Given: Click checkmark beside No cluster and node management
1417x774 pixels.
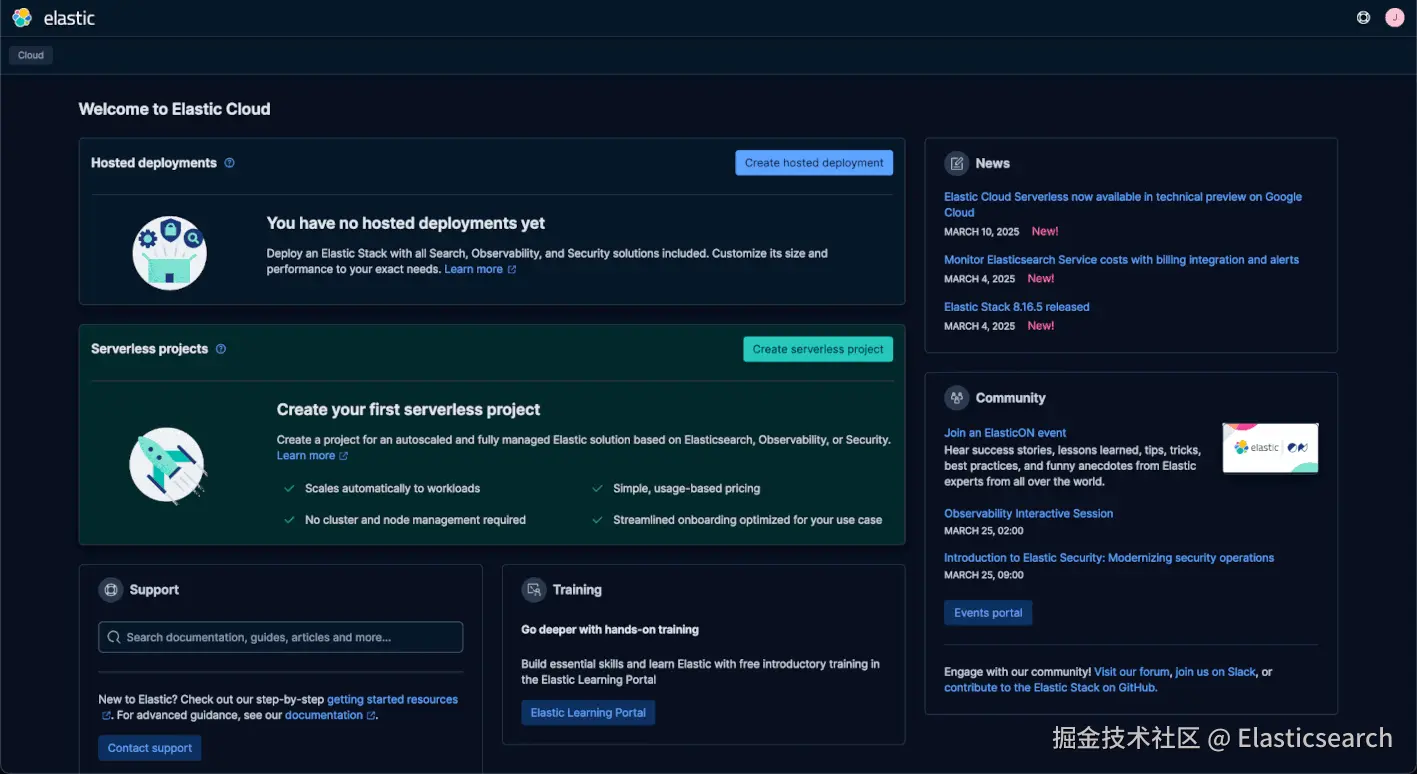Looking at the screenshot, I should 289,520.
